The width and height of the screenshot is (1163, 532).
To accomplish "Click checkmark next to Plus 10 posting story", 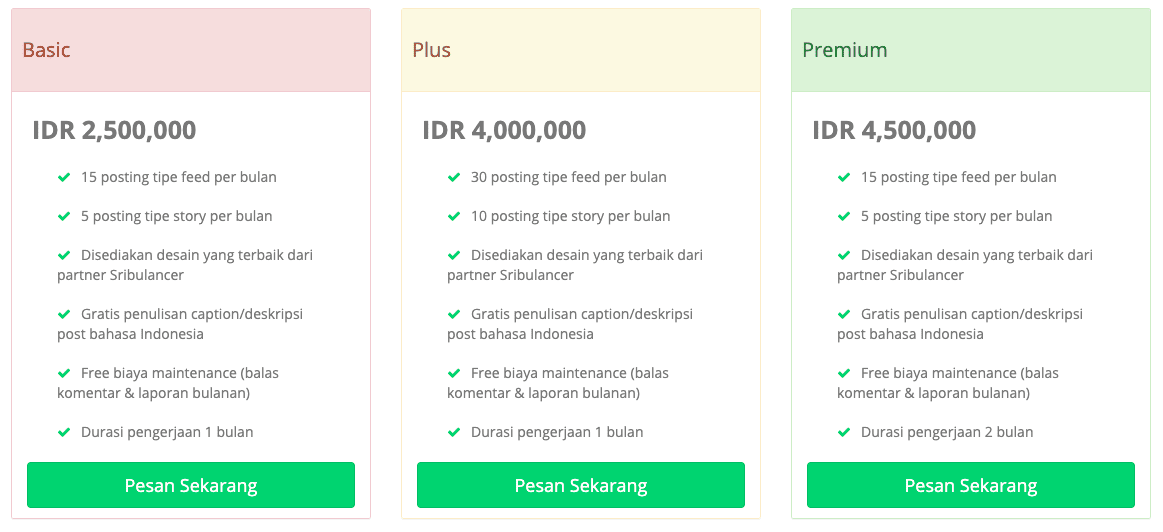I will 454,216.
